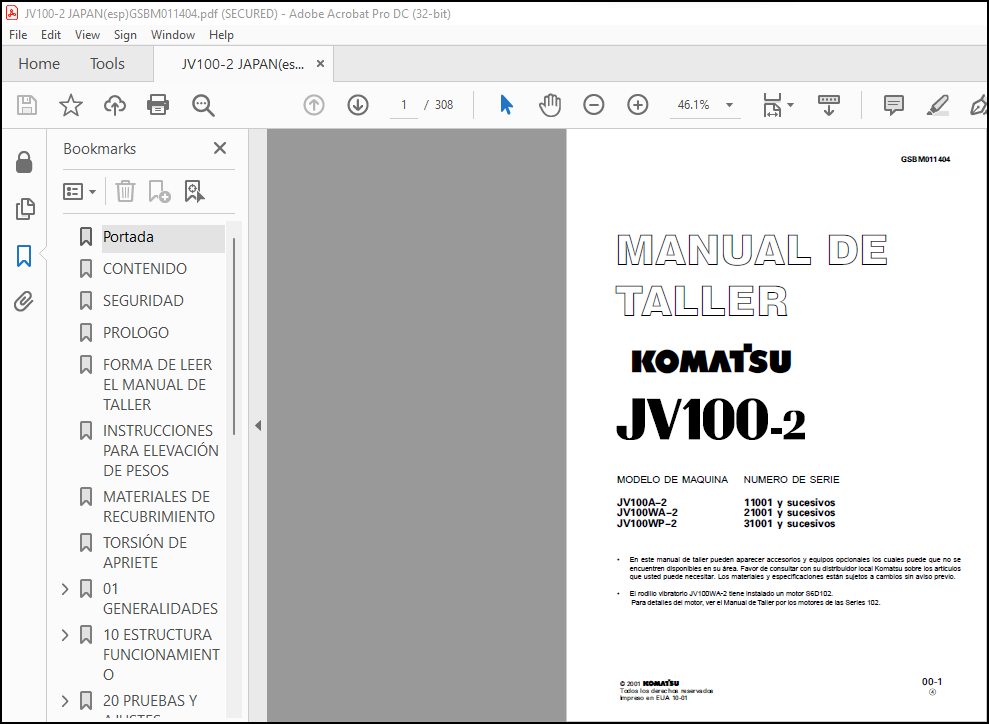The width and height of the screenshot is (989, 724).
Task: Open the security lock panel
Action: (x=24, y=162)
